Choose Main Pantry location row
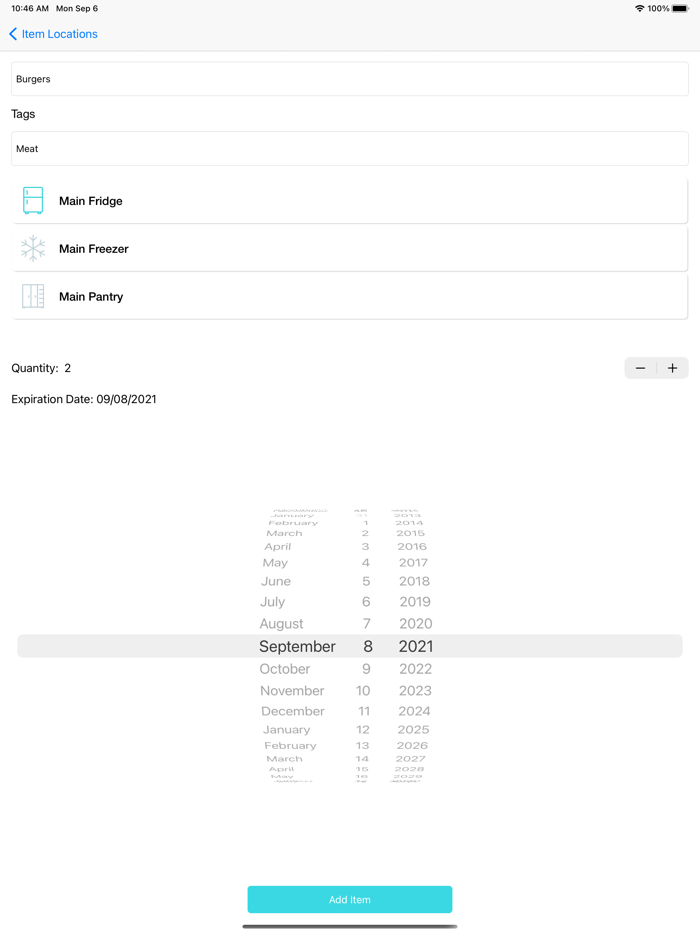The image size is (700, 934). 350,297
